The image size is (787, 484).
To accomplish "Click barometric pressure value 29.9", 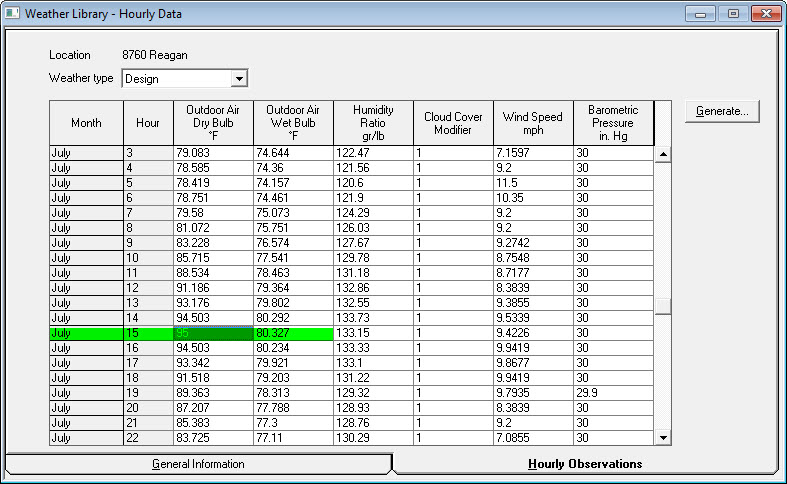I will 613,393.
